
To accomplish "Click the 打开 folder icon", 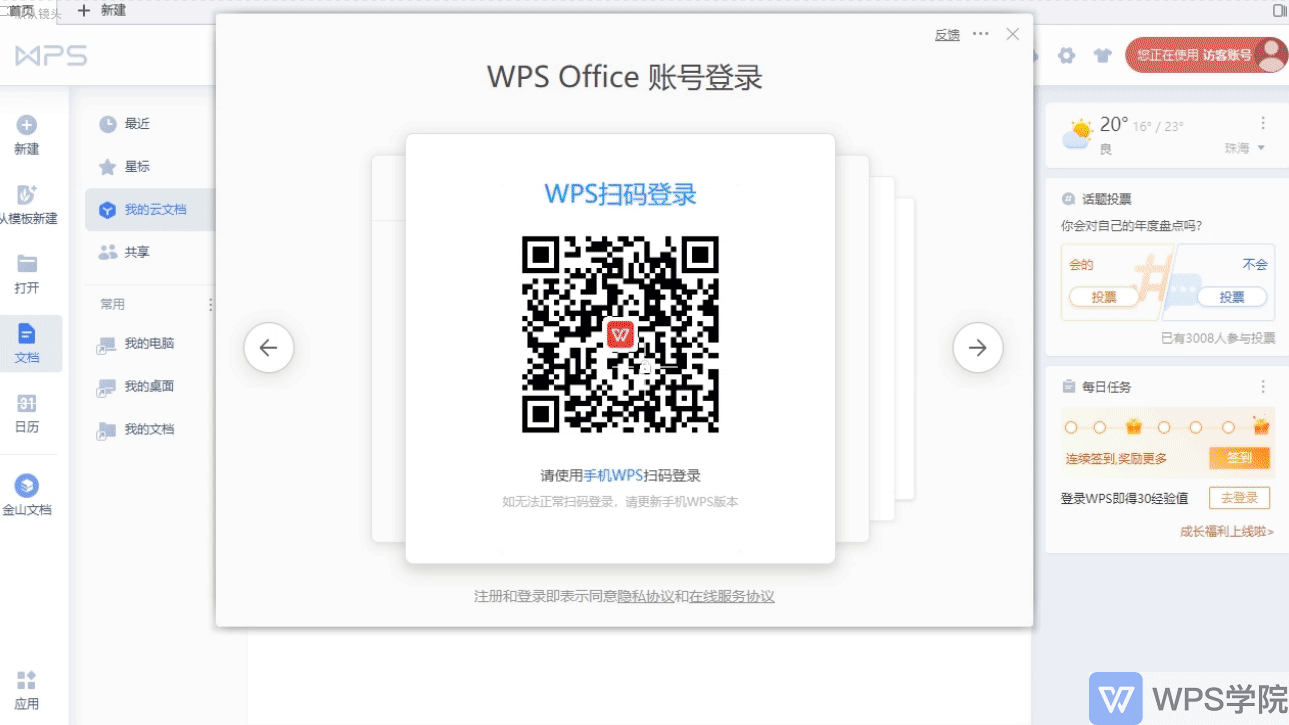I will coord(27,264).
